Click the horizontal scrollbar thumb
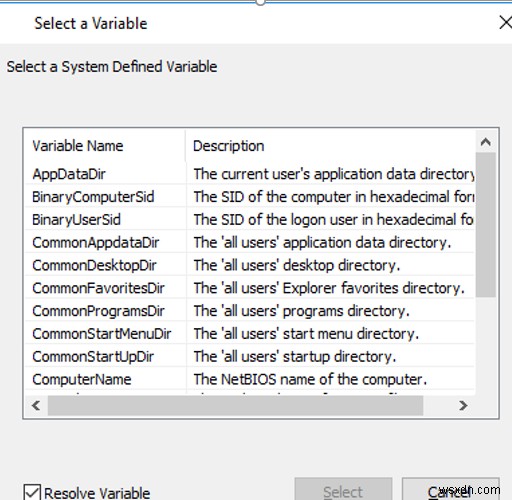The height and width of the screenshot is (500, 512). pos(235,406)
